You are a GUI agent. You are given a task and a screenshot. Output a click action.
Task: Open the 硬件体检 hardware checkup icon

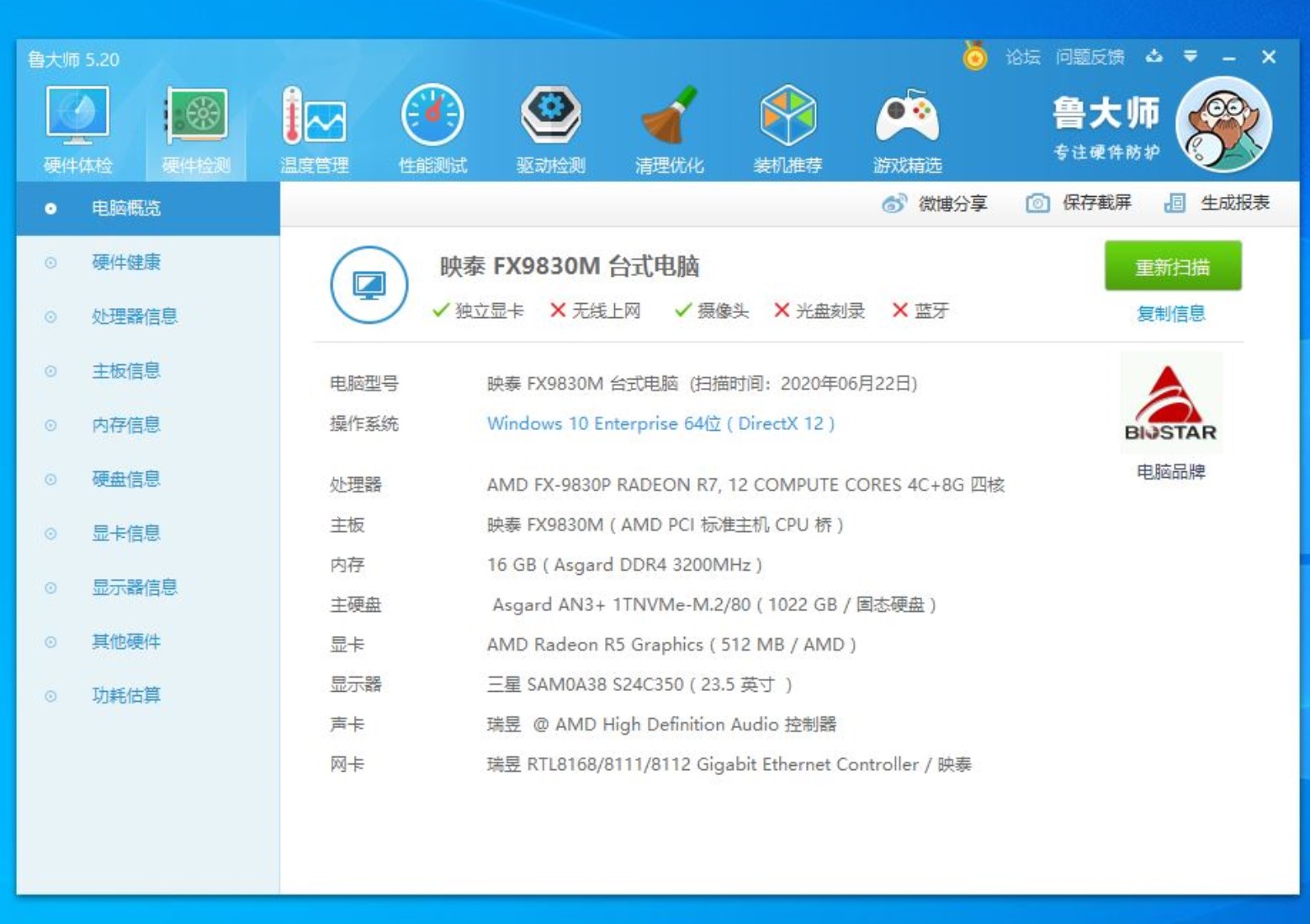[x=77, y=130]
